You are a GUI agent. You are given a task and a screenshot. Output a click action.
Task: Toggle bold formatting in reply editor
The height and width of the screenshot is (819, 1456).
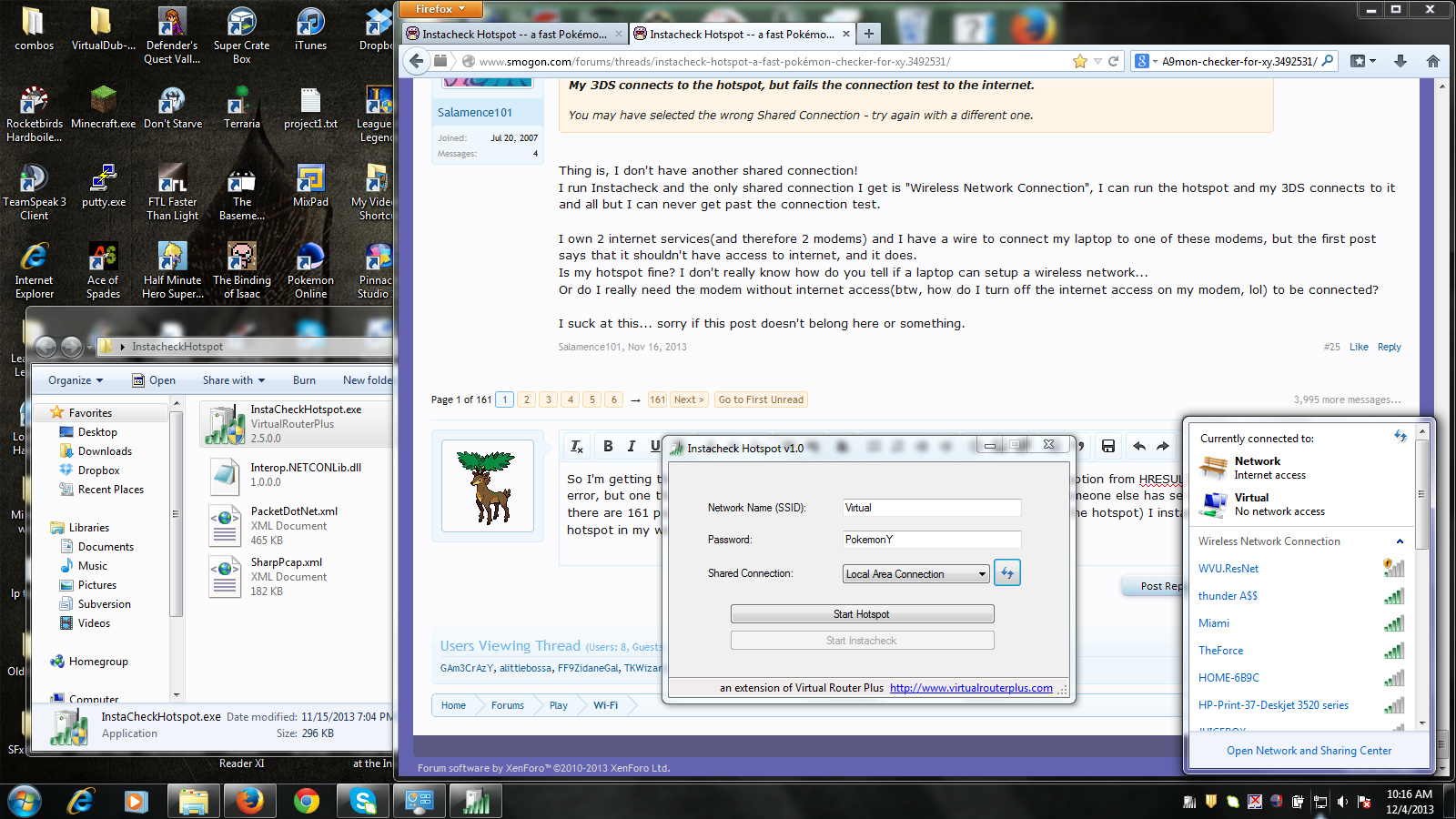[x=608, y=446]
